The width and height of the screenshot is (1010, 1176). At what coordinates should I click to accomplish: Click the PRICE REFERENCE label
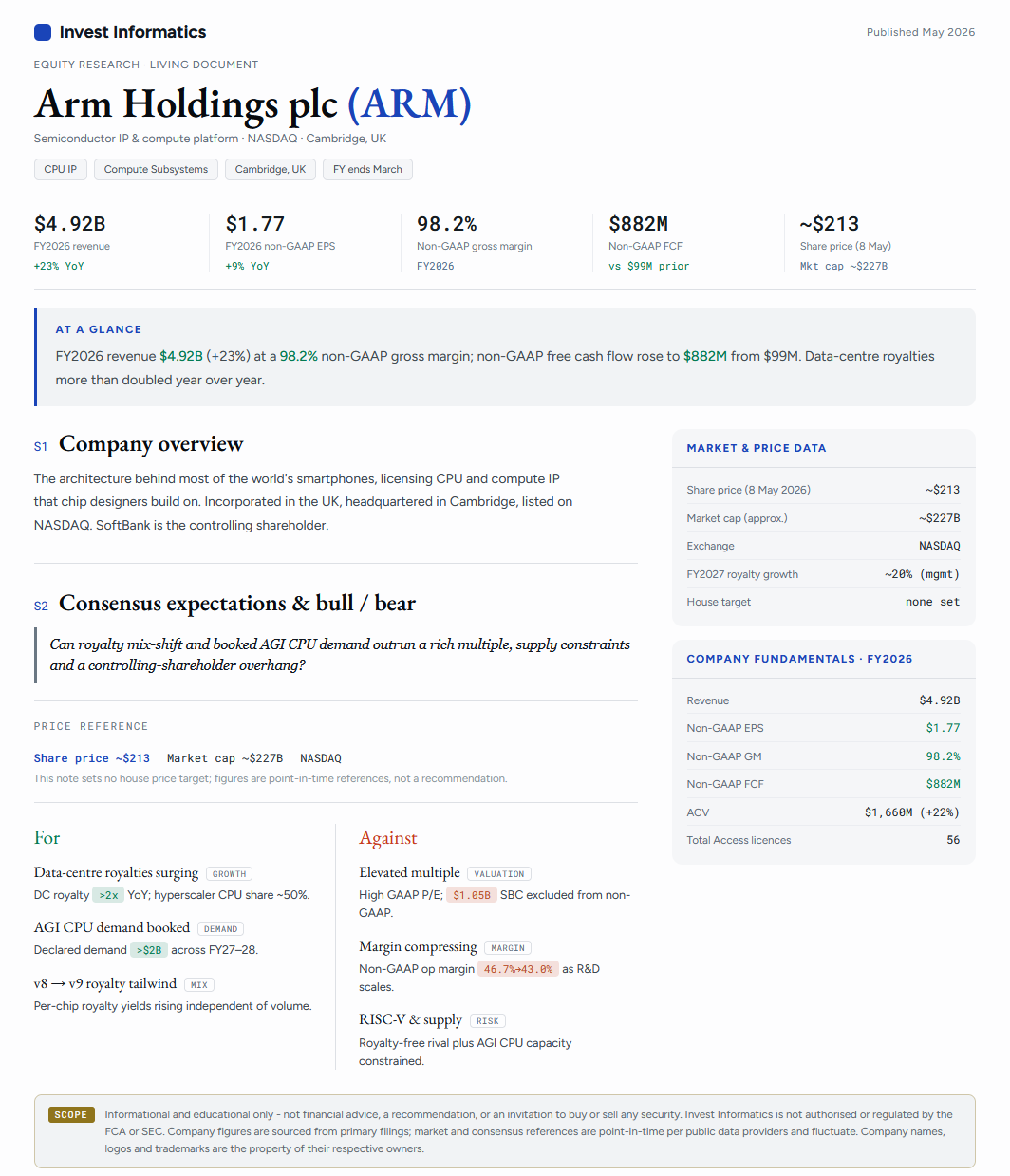click(x=91, y=726)
